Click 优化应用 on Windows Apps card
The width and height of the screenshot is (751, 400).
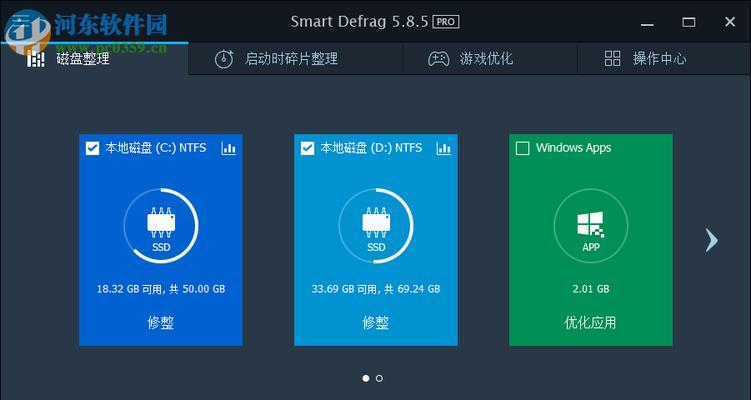coord(591,323)
